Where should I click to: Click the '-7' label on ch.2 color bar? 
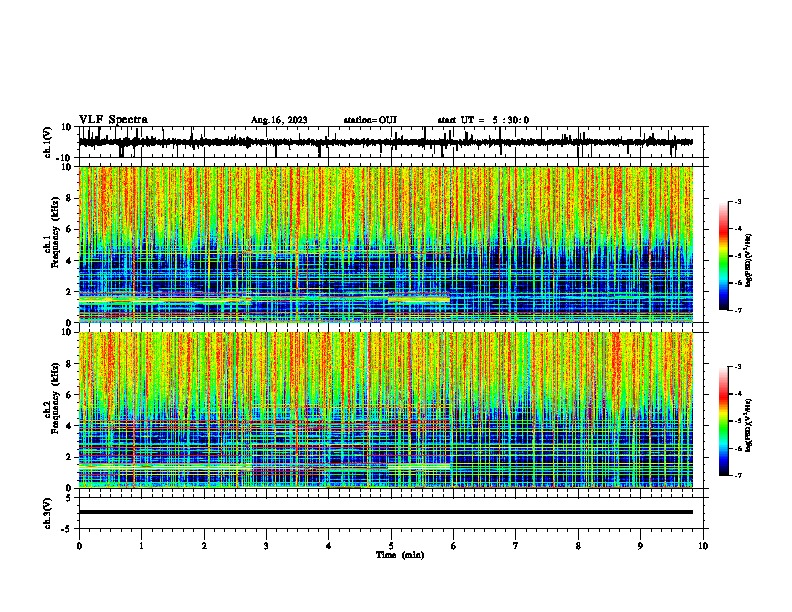point(737,475)
